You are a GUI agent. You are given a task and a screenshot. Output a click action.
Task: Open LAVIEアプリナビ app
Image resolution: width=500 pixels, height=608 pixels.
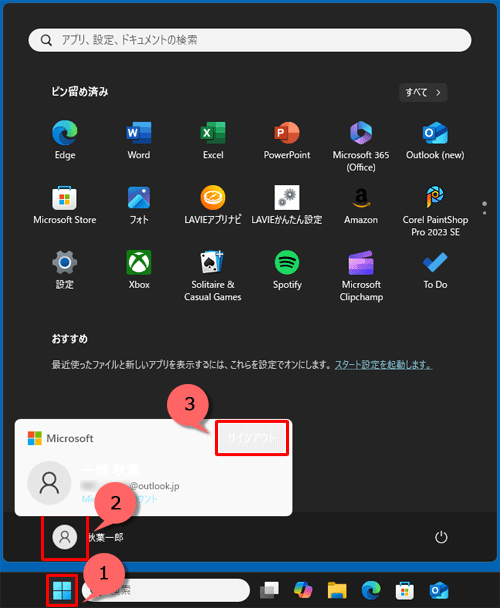tap(213, 205)
